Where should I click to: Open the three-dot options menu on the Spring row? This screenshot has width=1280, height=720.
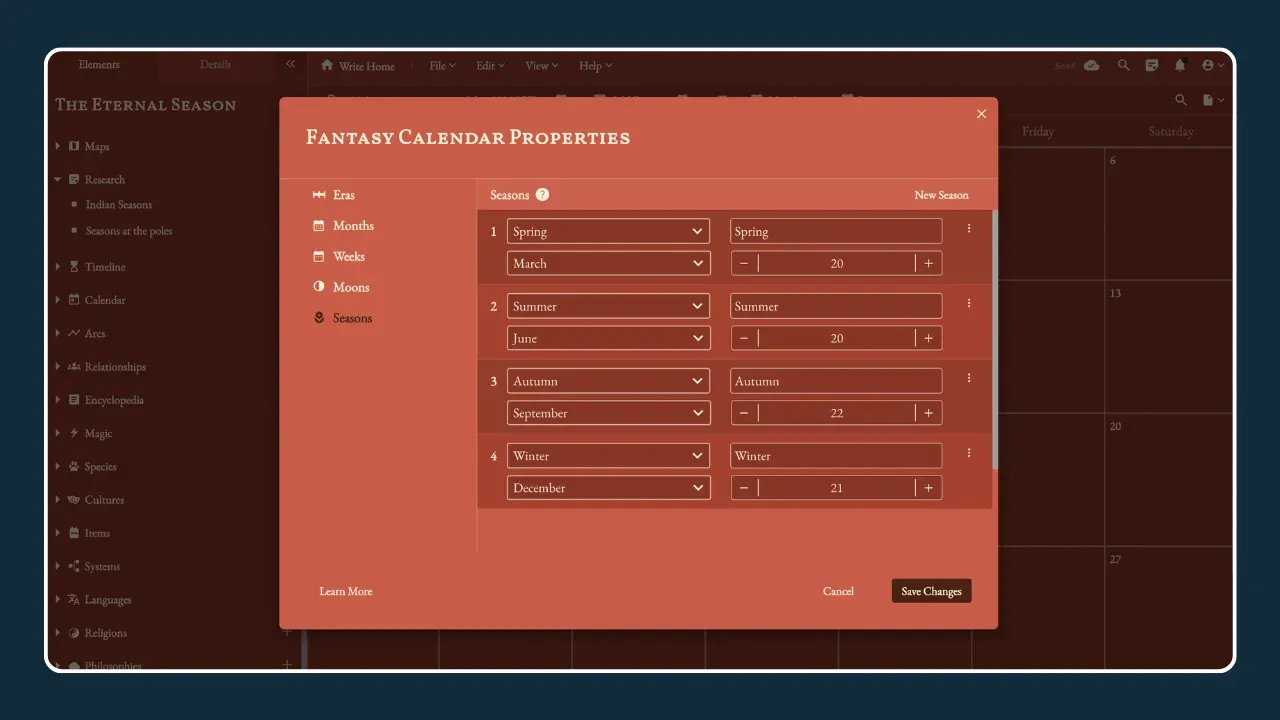[x=968, y=228]
